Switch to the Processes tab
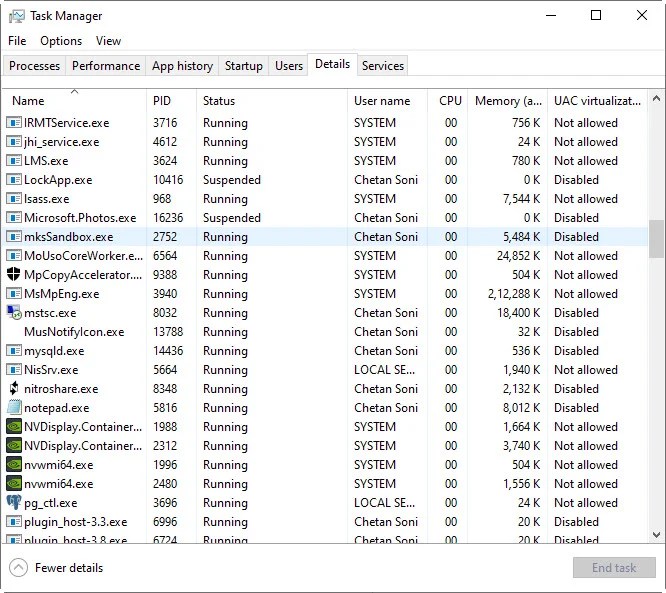This screenshot has width=666, height=593. point(34,66)
